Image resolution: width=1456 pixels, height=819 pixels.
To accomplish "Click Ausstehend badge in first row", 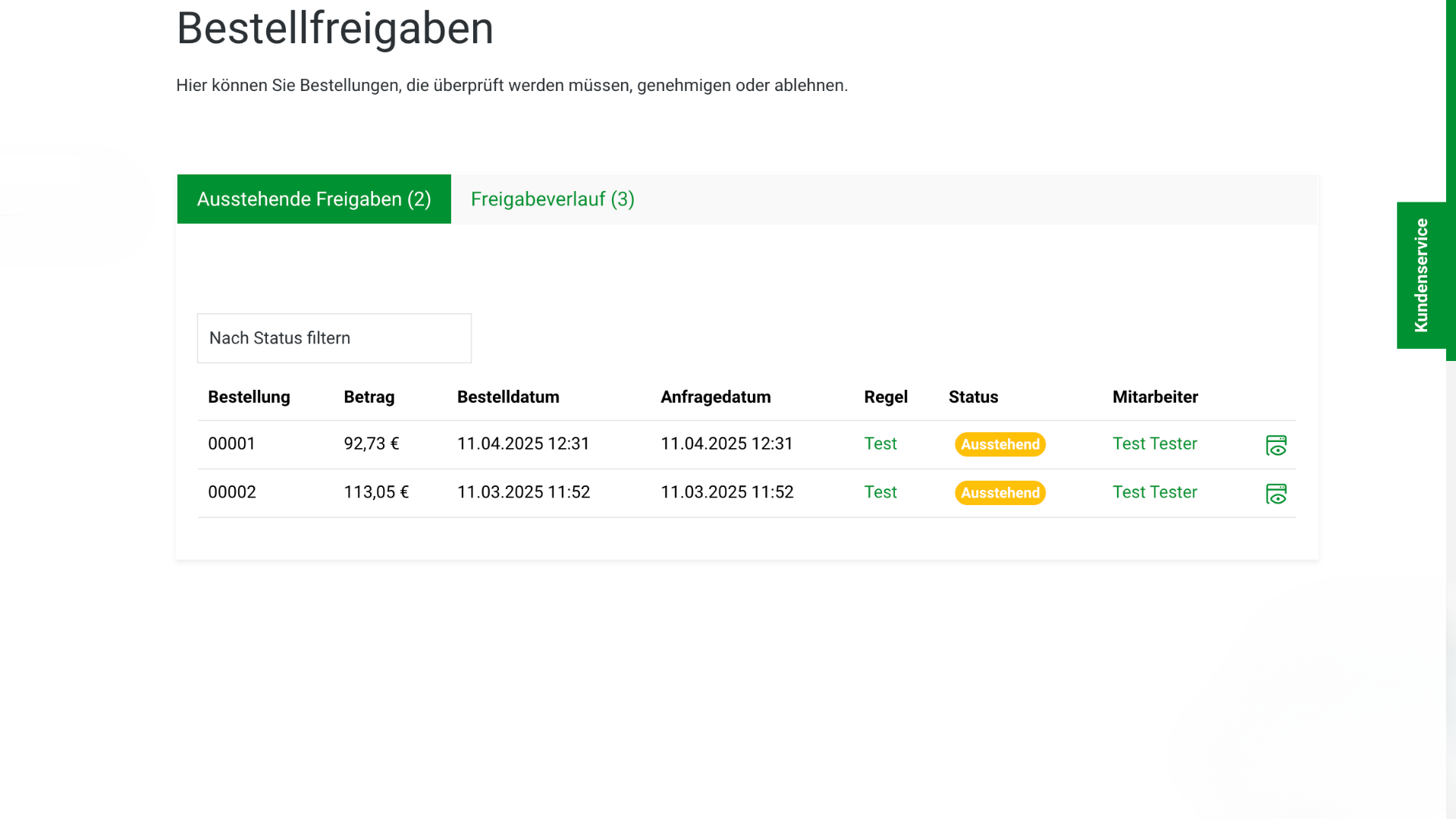I will click(x=999, y=444).
